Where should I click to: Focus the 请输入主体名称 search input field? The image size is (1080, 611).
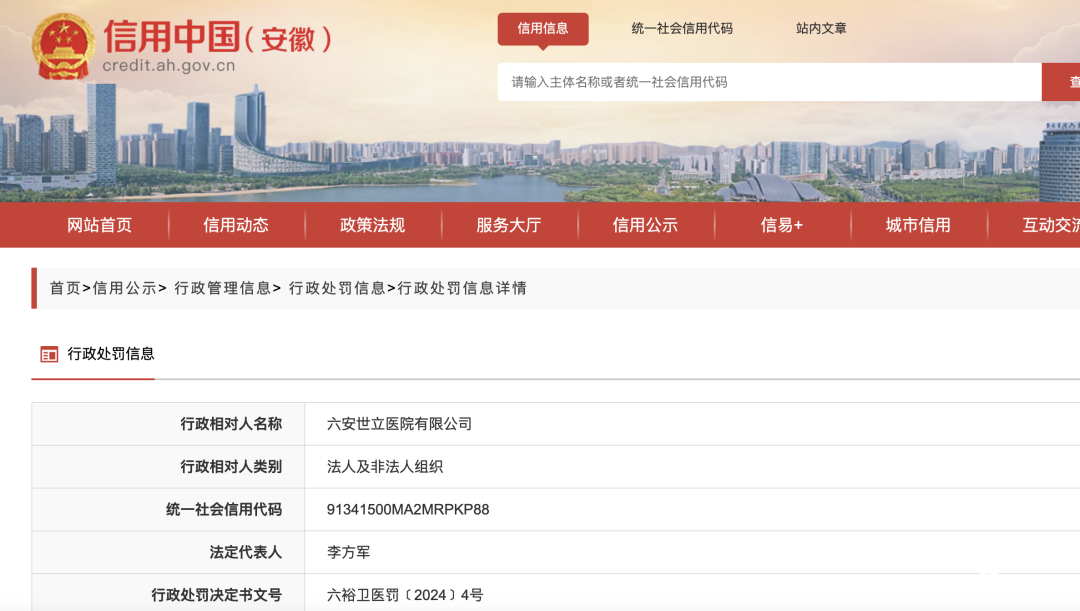[x=769, y=82]
